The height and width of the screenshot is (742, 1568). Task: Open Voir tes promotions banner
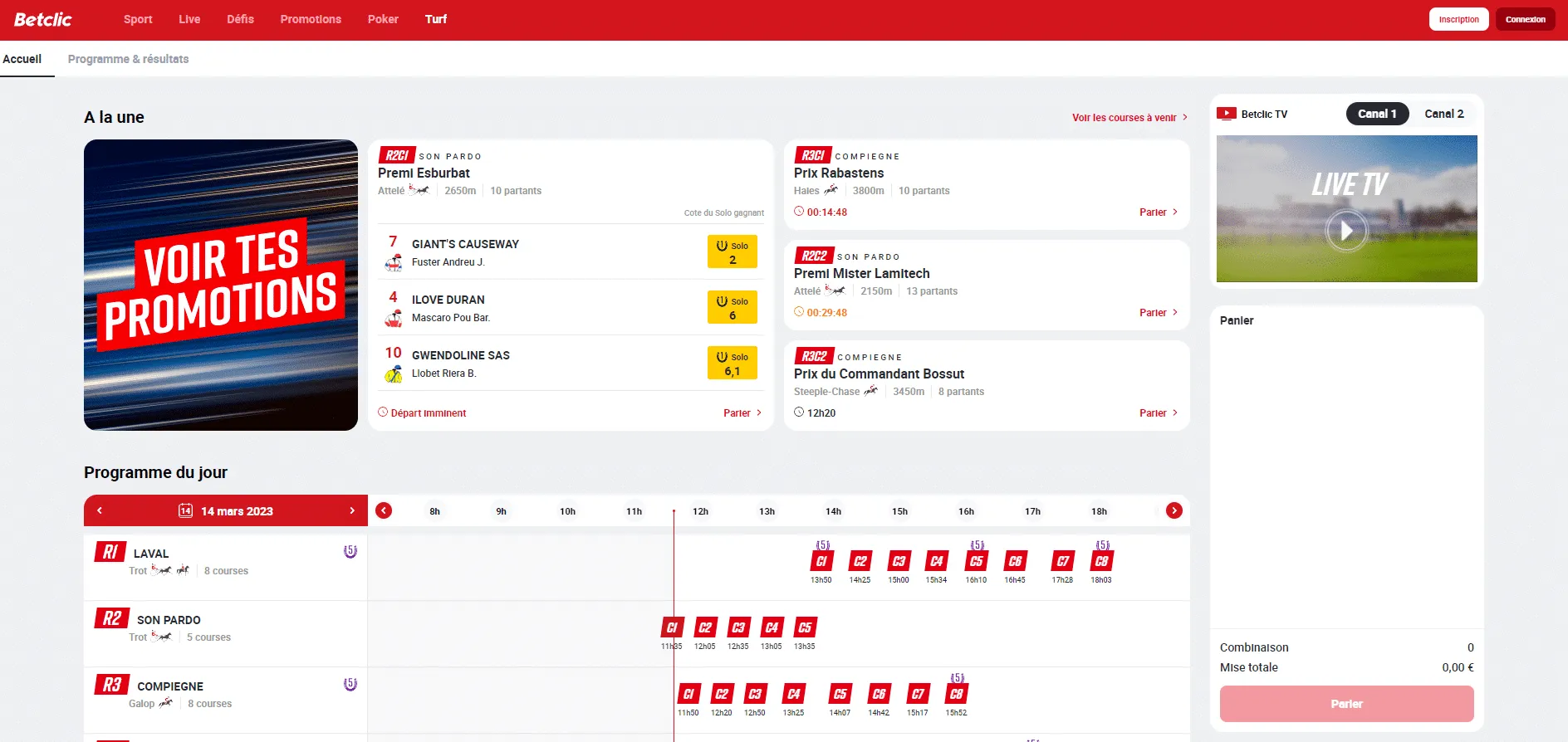[221, 285]
